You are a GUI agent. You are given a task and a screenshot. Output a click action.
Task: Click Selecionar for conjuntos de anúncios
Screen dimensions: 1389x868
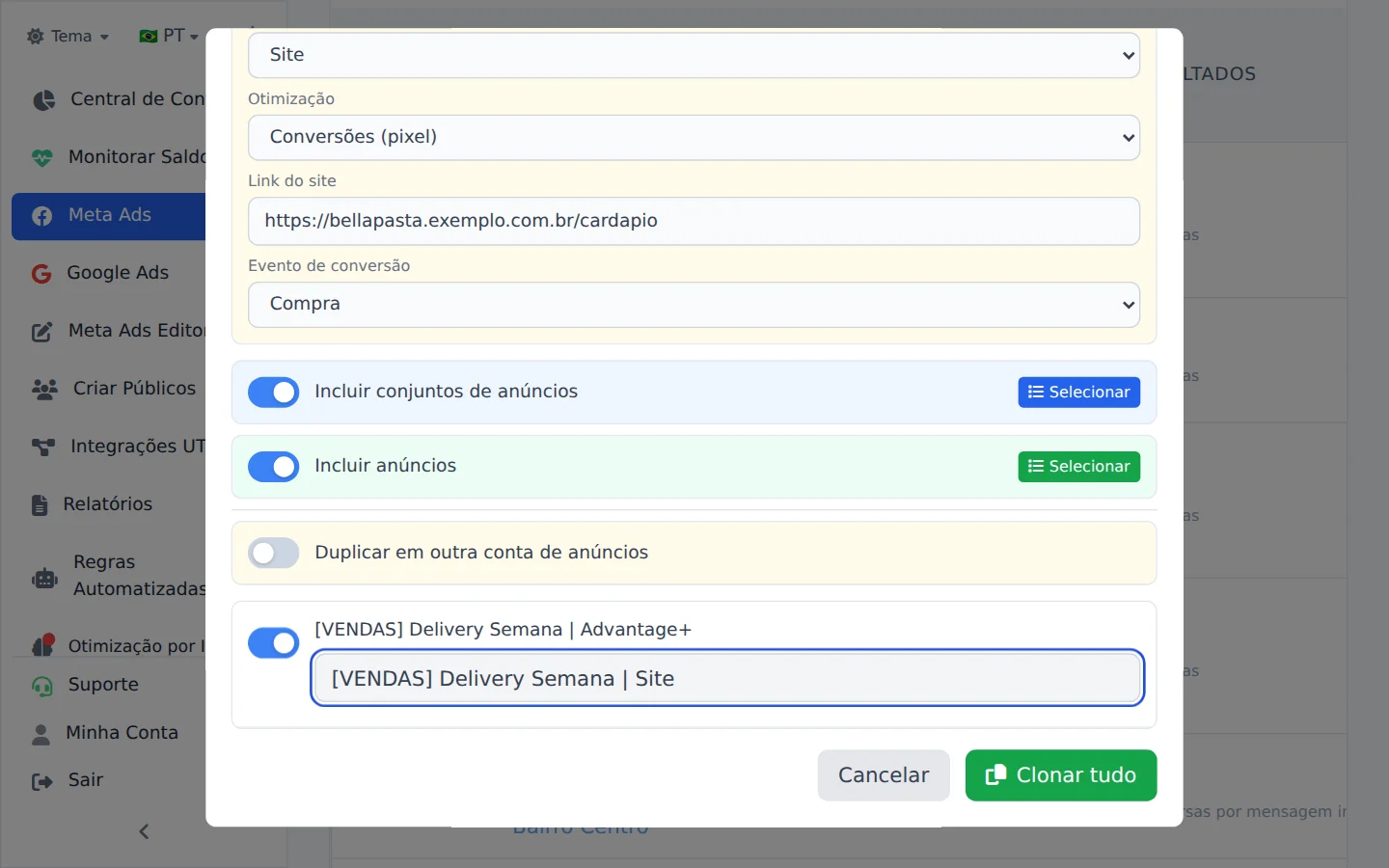pos(1078,393)
